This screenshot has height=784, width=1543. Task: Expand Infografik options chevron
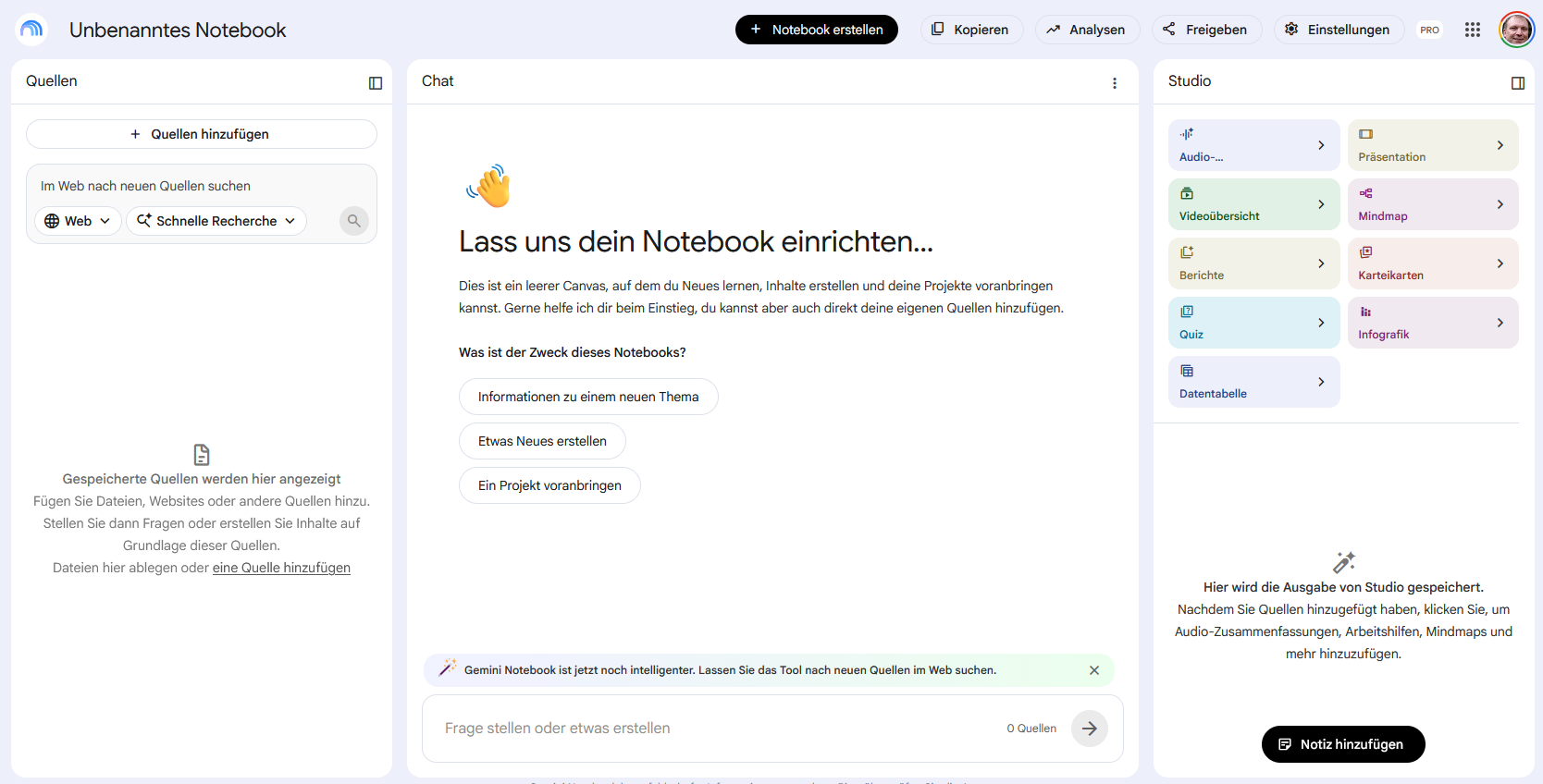coord(1500,323)
